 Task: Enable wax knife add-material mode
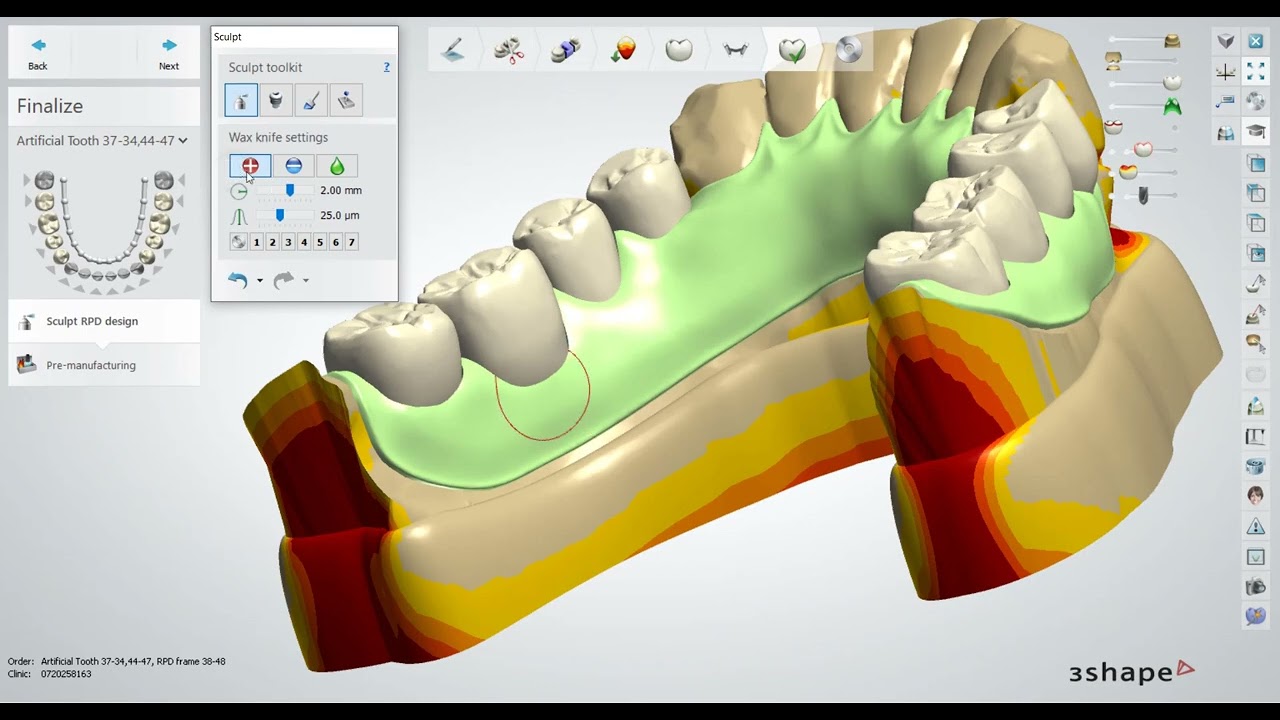(x=250, y=166)
